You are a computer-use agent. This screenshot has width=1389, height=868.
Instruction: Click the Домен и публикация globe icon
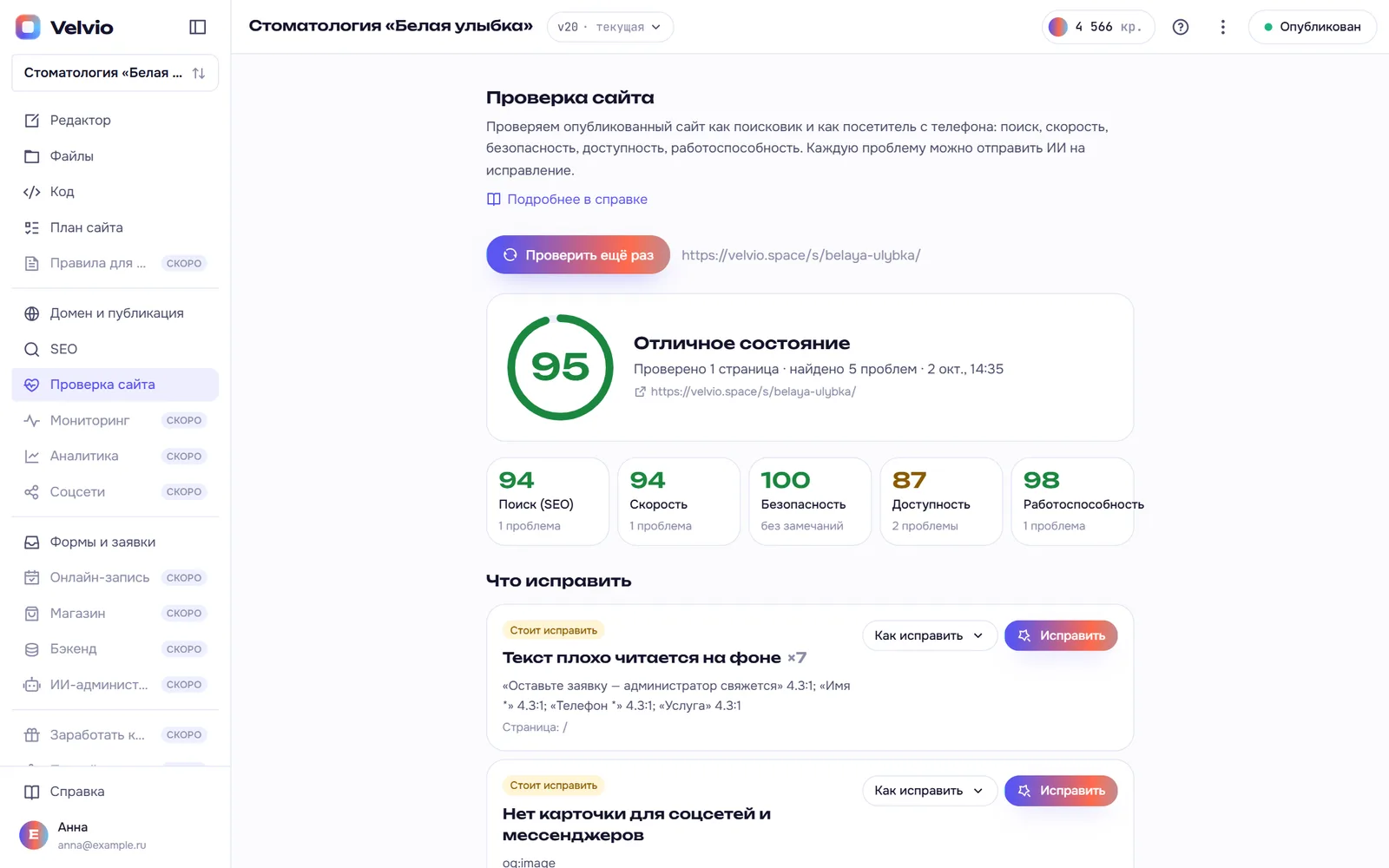[32, 313]
